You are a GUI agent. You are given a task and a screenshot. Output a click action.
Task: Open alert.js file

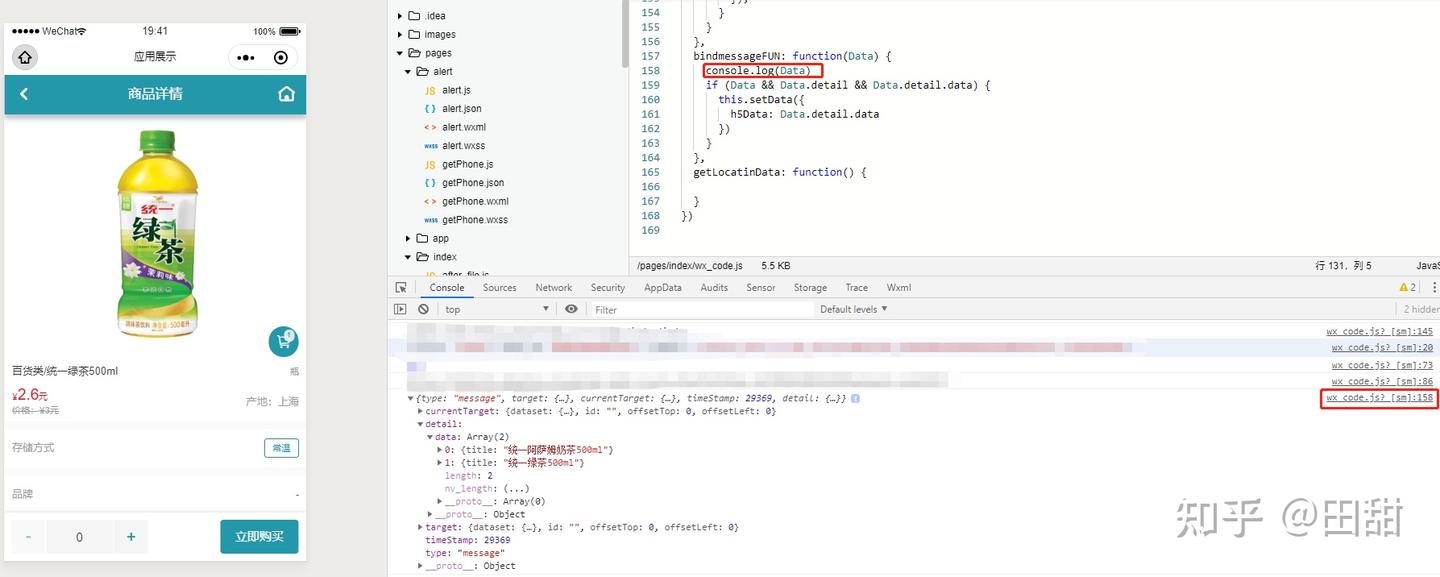click(x=456, y=90)
